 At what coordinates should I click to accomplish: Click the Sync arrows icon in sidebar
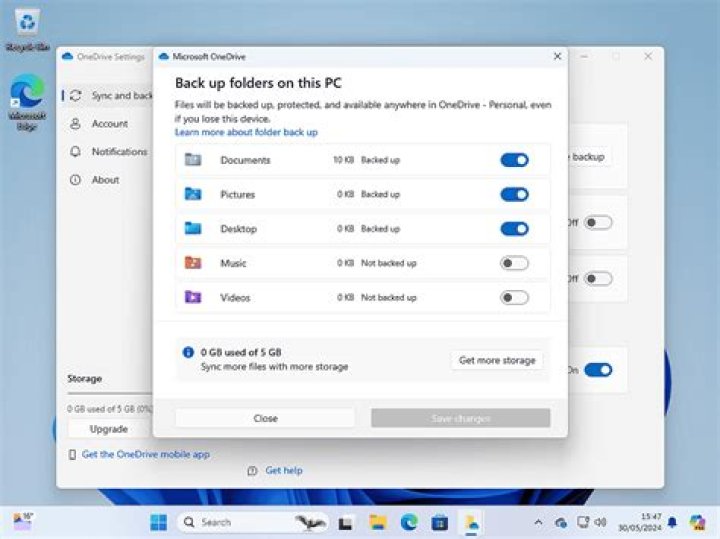(x=76, y=95)
